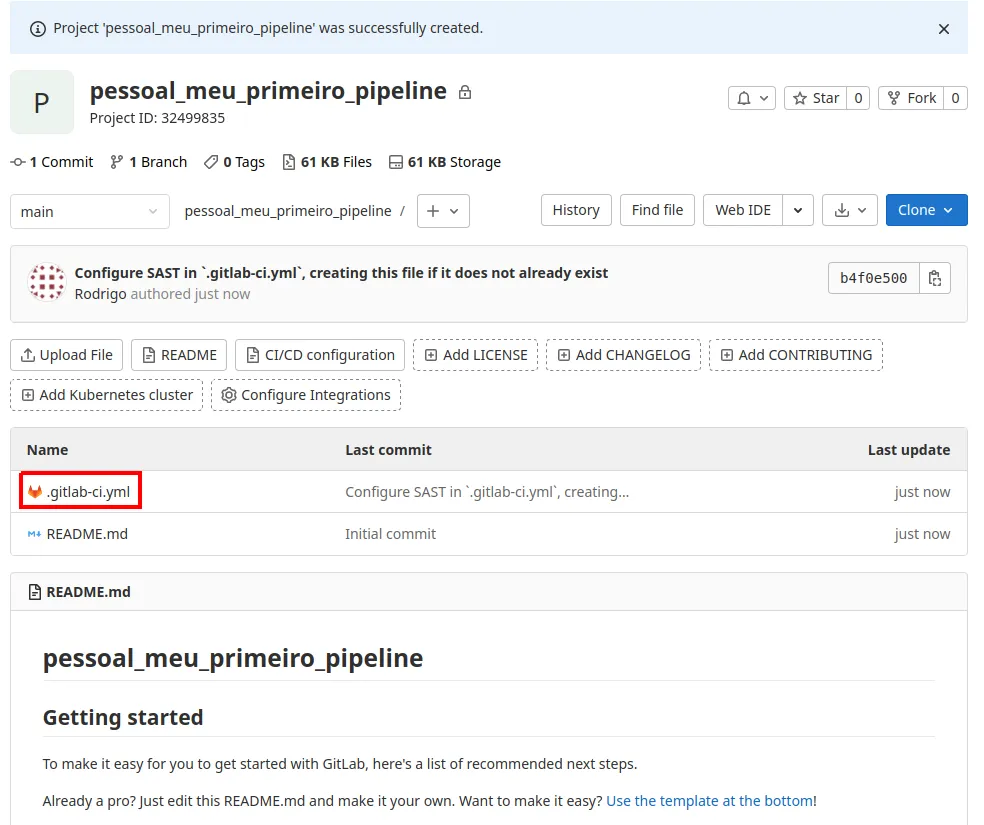This screenshot has height=825, width=984.
Task: Click the README.md header of the preview panel
Action: click(x=88, y=592)
